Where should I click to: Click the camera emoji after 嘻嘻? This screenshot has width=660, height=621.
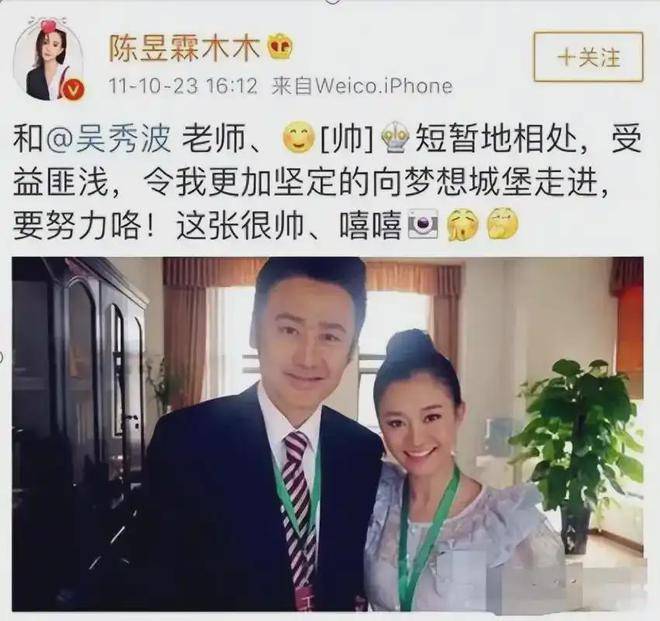423,226
